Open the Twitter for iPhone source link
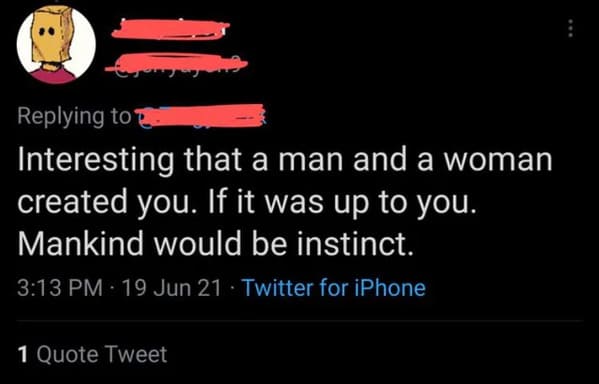 point(334,288)
